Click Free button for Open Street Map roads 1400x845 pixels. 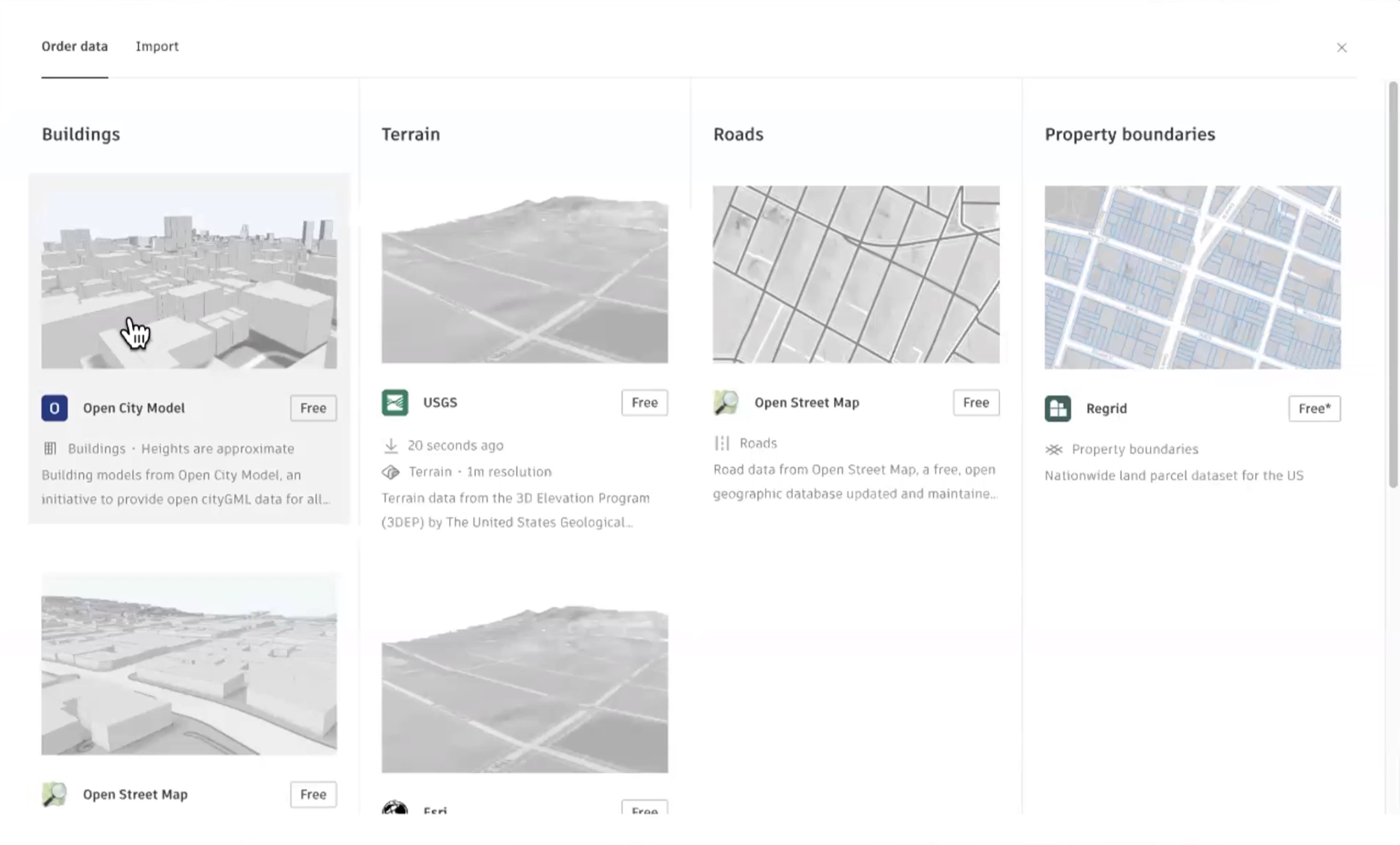coord(976,403)
